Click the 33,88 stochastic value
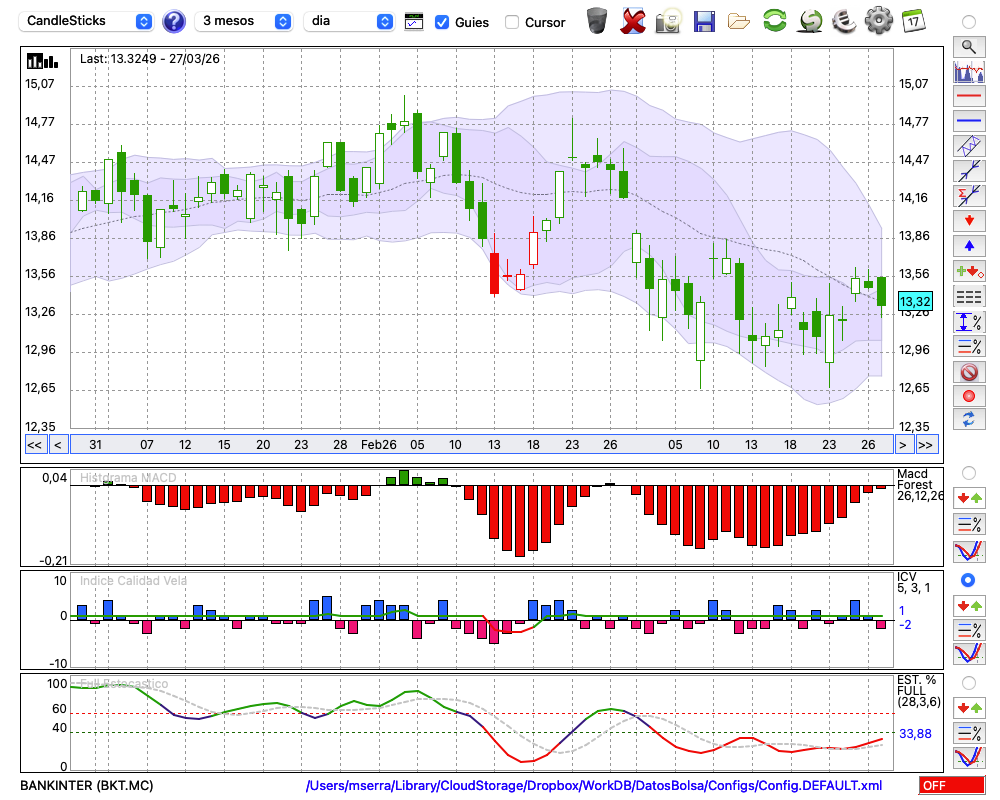Image resolution: width=1000 pixels, height=800 pixels. pos(915,734)
